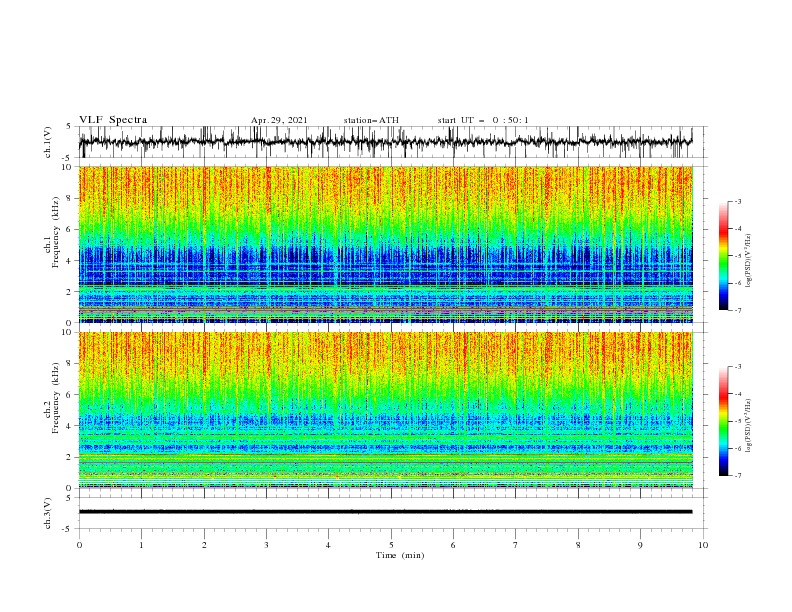
Task: Click time axis tick label 0
Action: pyautogui.click(x=79, y=545)
